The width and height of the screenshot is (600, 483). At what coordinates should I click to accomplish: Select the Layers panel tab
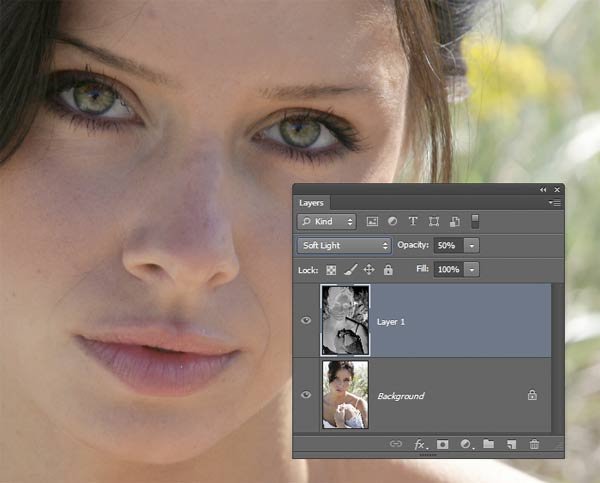[x=311, y=202]
